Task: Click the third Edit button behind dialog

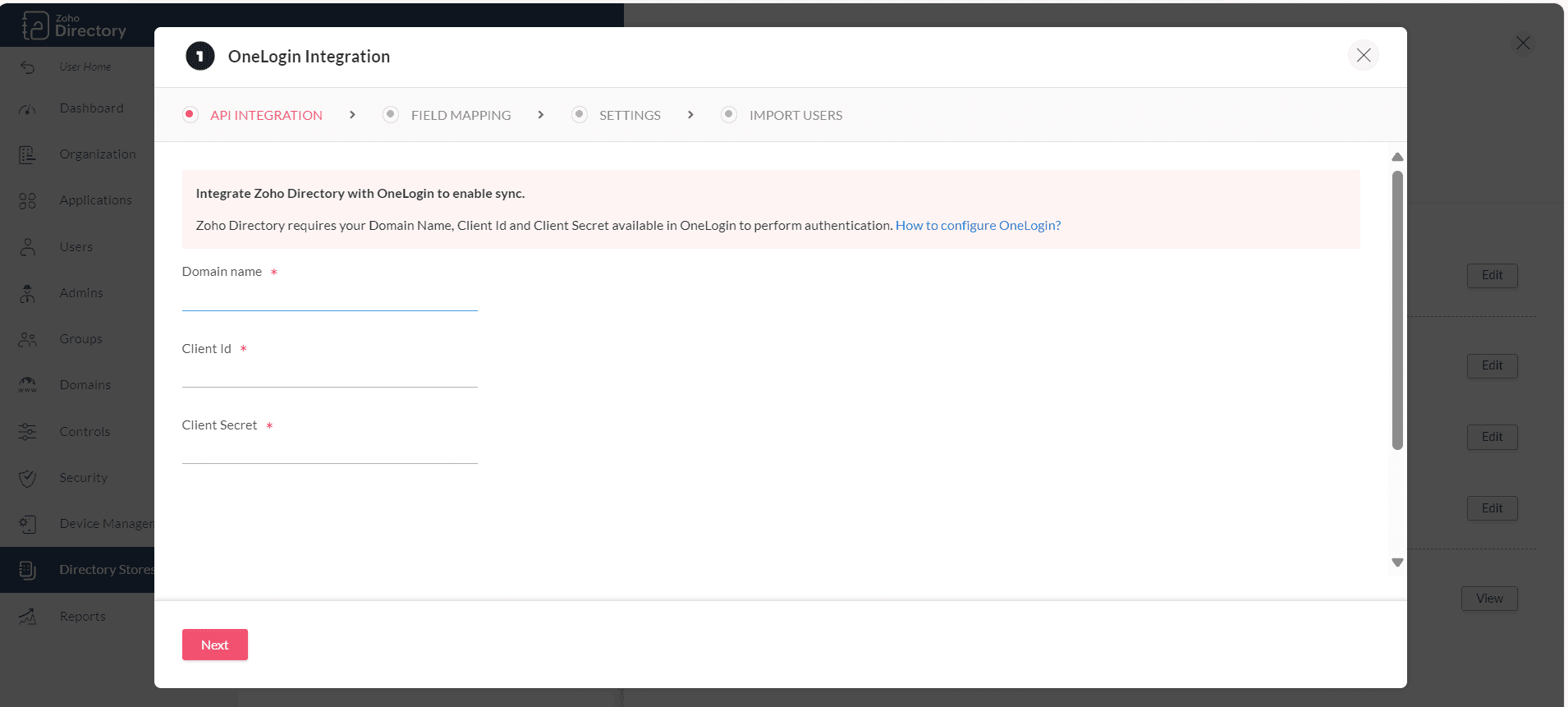Action: (x=1492, y=437)
